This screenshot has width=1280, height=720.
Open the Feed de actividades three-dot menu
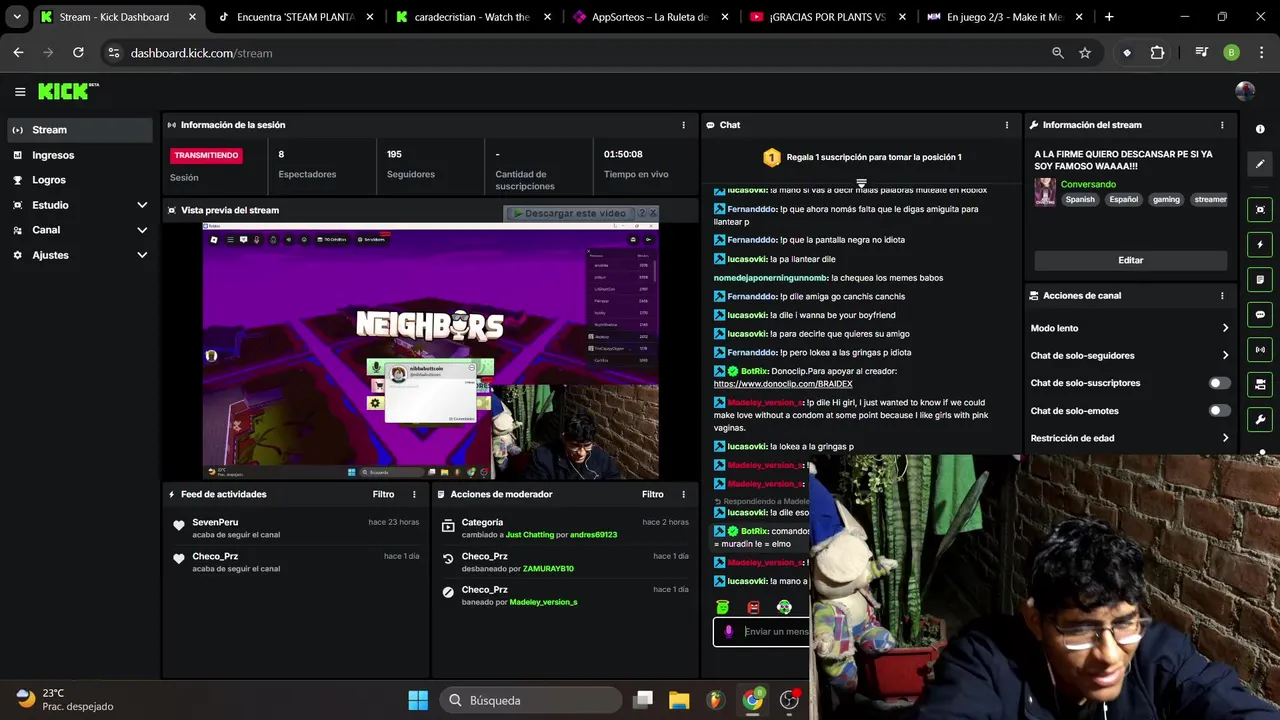(414, 494)
